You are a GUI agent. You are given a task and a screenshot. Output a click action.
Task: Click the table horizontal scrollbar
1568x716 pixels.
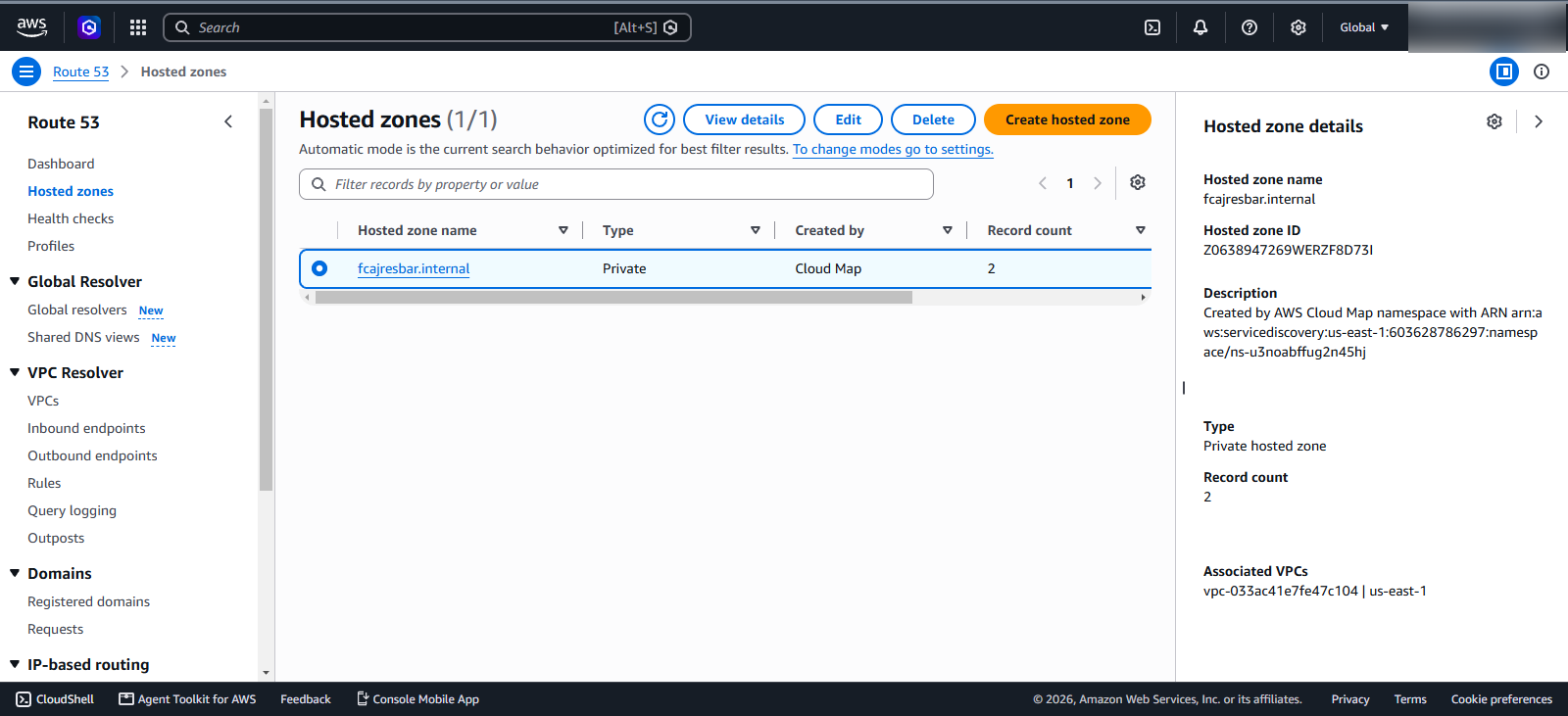point(613,297)
